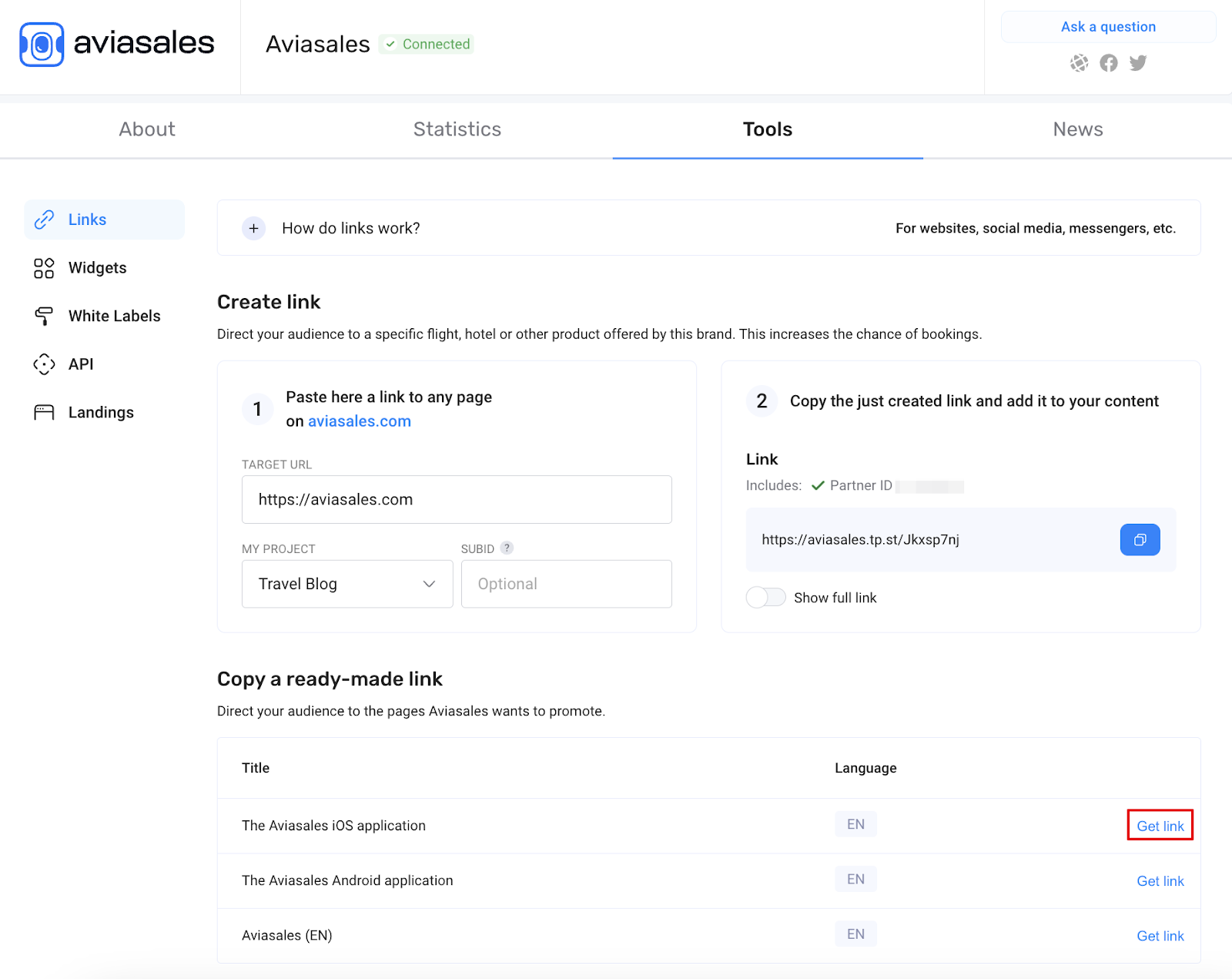Follow the aviasales.com hyperlink
Image resolution: width=1232 pixels, height=979 pixels.
(360, 421)
